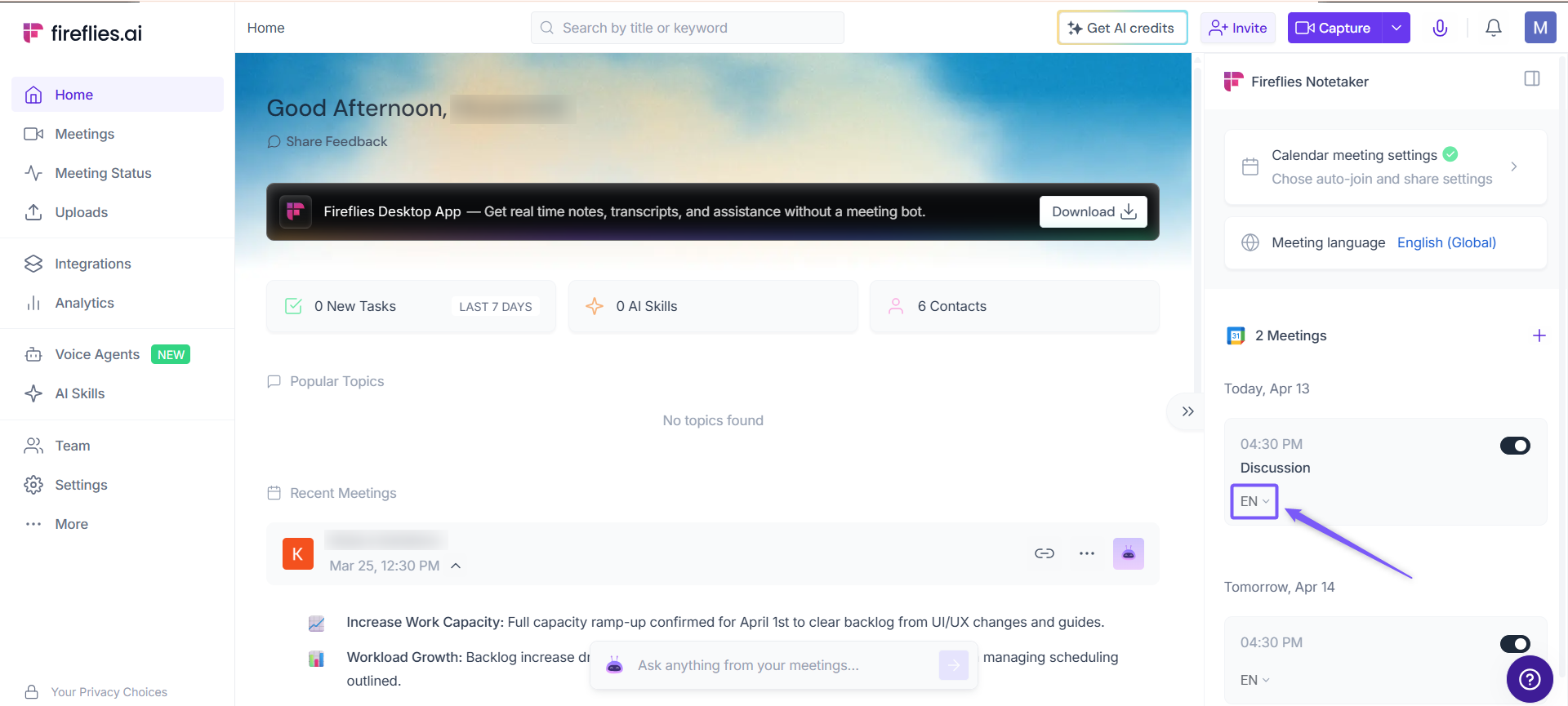Open Meeting Status in sidebar
Image resolution: width=1568 pixels, height=706 pixels.
(118, 173)
